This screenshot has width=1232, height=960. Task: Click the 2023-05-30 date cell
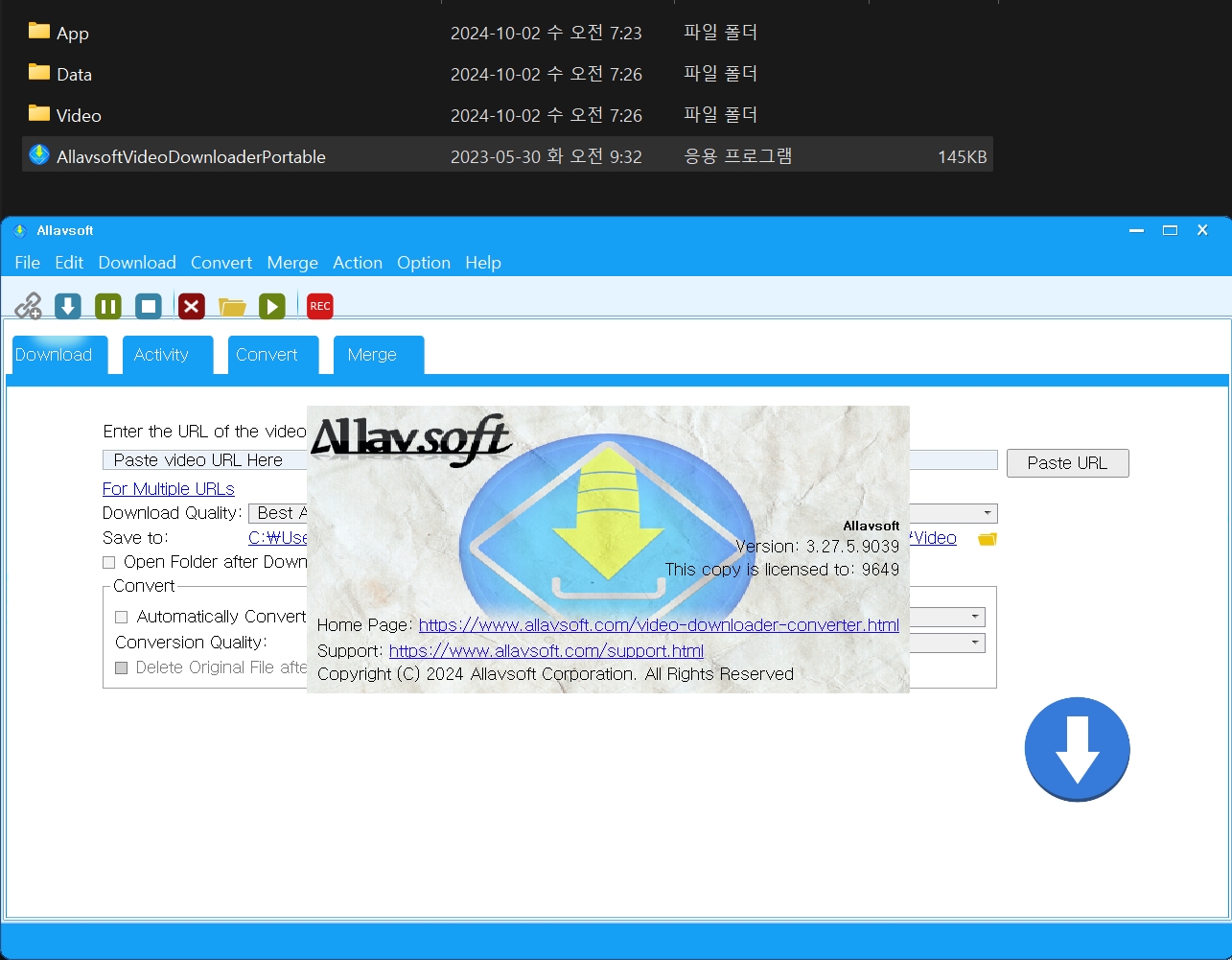point(546,156)
